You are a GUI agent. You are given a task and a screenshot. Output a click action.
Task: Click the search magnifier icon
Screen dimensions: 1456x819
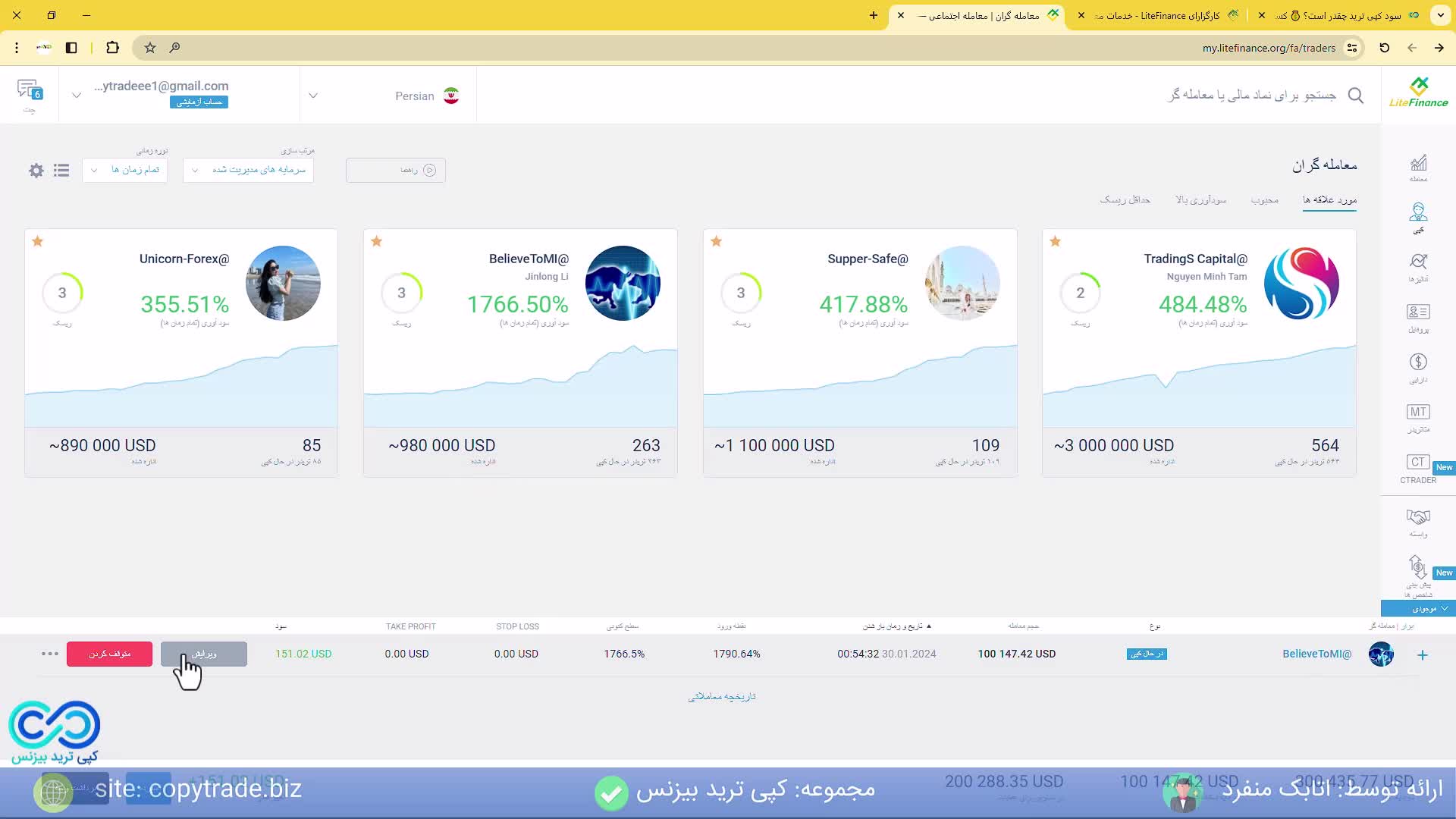pos(1356,96)
